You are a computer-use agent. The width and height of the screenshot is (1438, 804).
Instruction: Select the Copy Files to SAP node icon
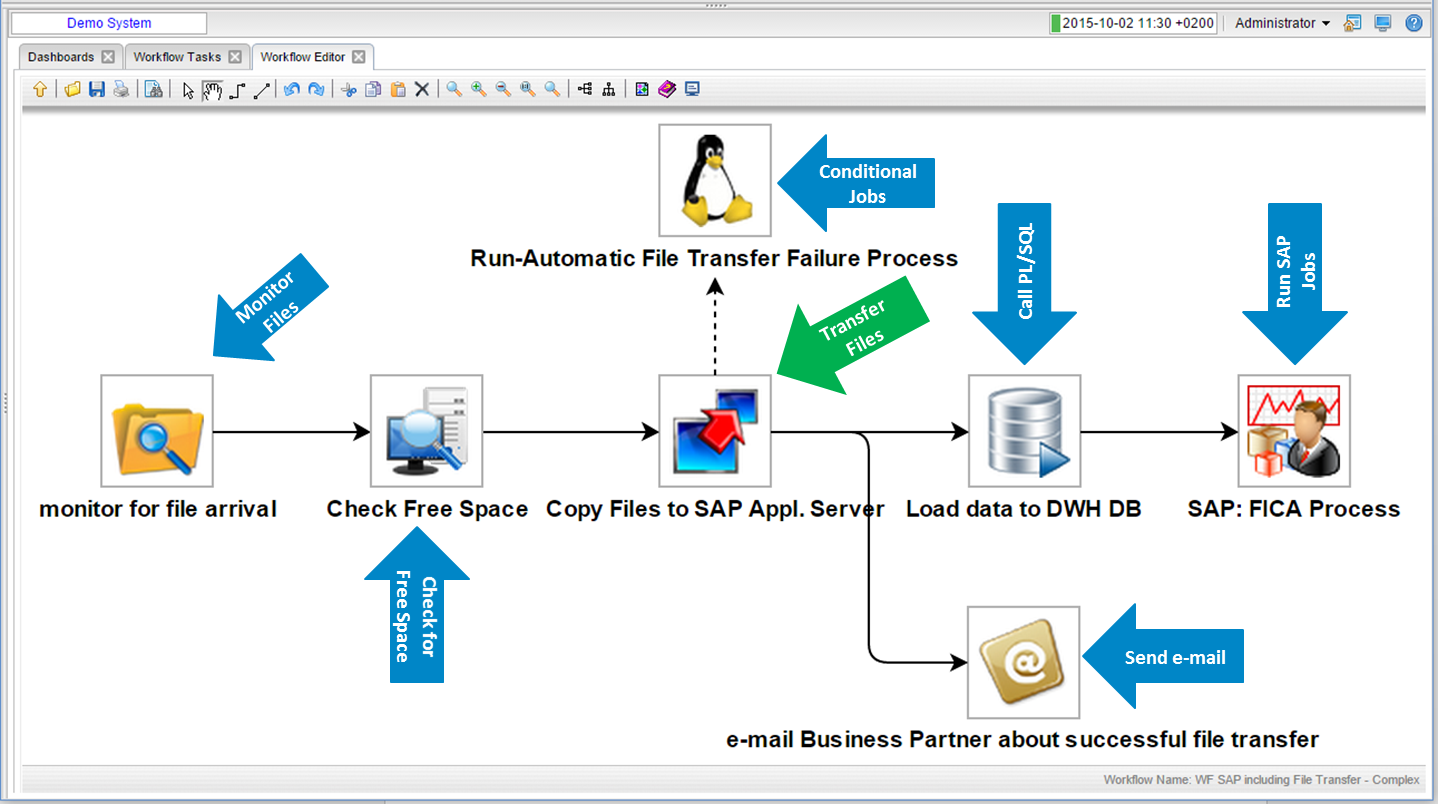(x=715, y=431)
